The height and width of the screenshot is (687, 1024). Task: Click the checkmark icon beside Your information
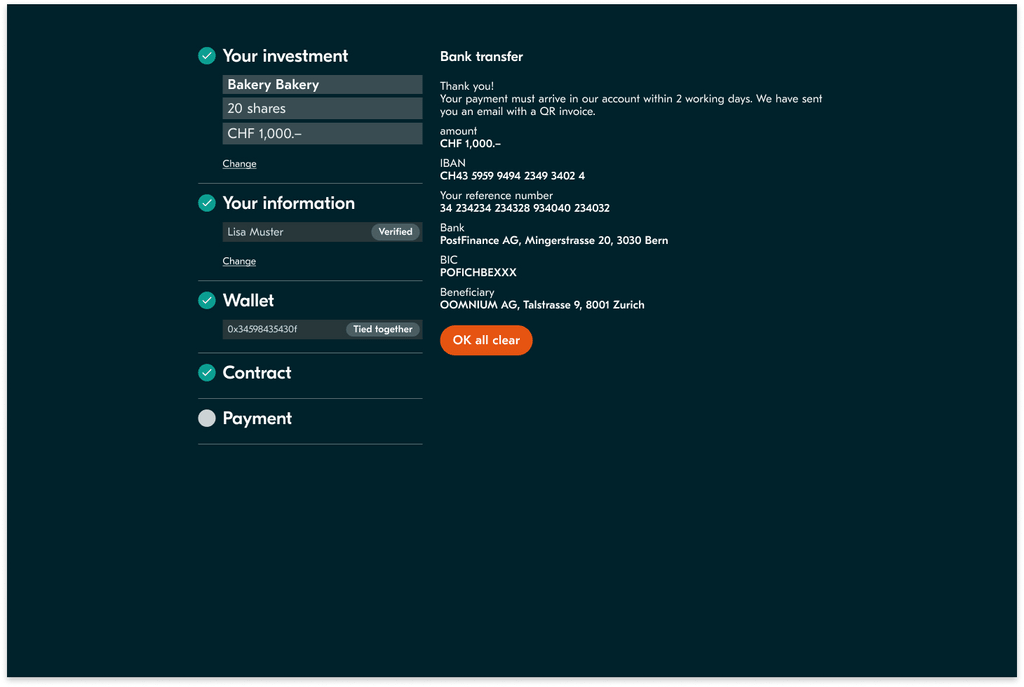[x=207, y=203]
